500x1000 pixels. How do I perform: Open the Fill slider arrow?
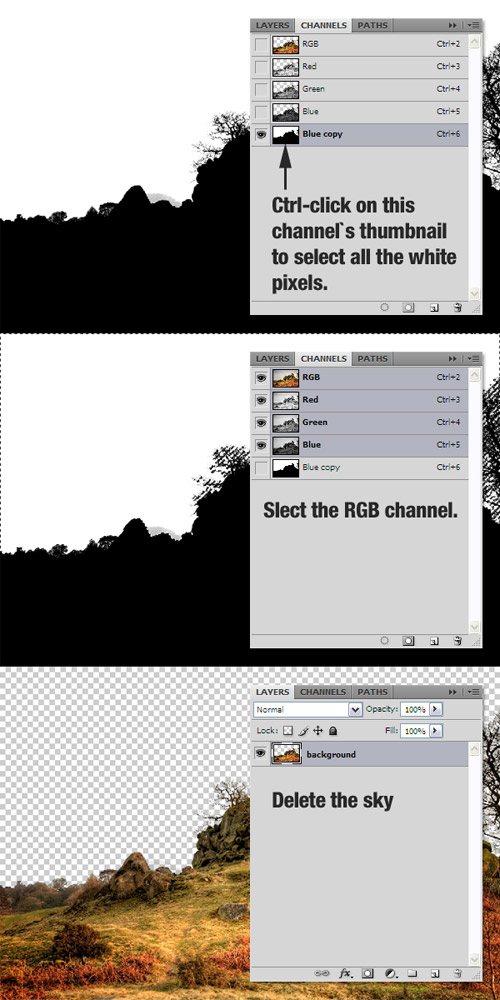[x=436, y=730]
